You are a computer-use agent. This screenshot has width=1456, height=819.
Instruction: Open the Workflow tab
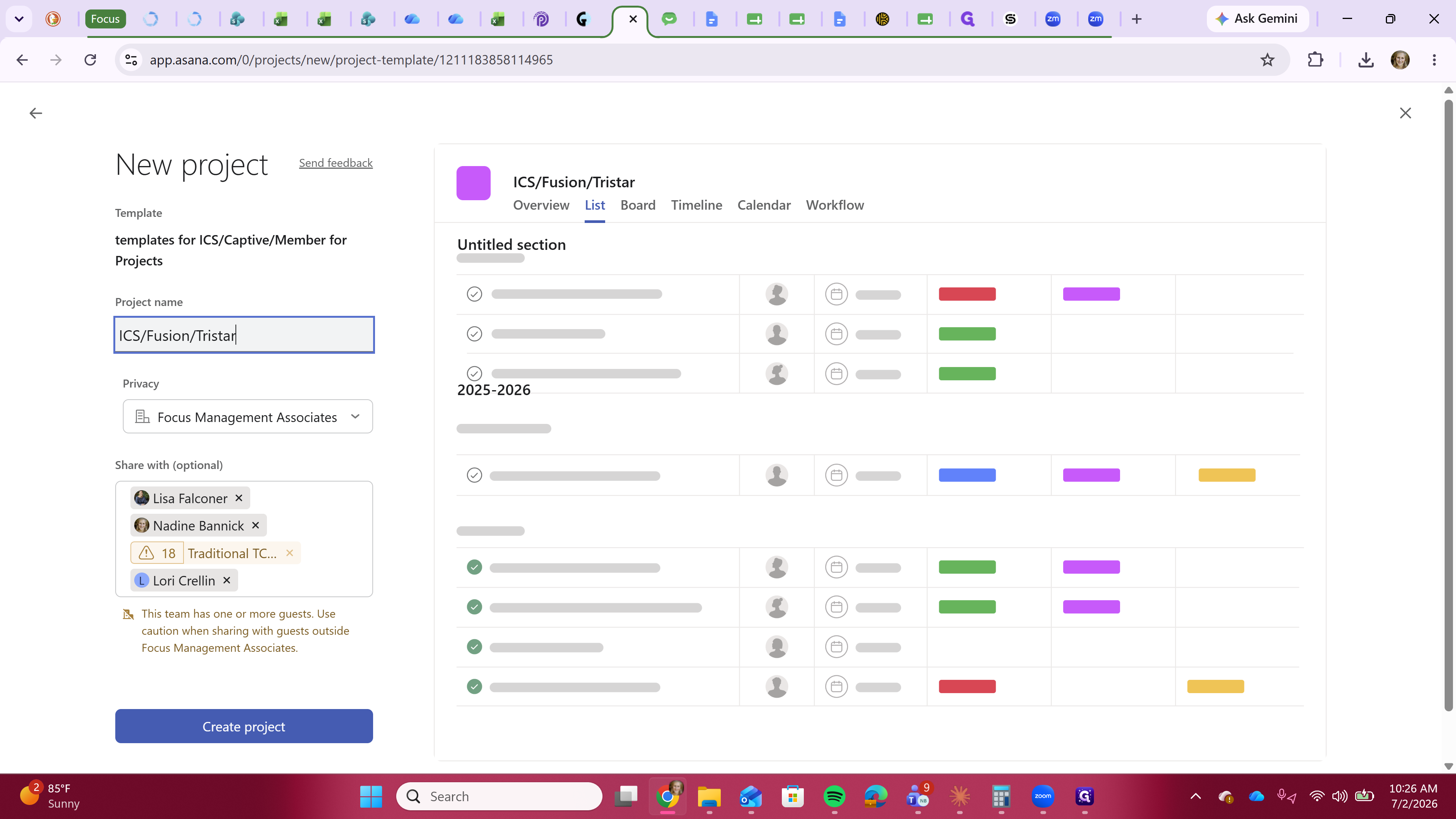point(835,205)
